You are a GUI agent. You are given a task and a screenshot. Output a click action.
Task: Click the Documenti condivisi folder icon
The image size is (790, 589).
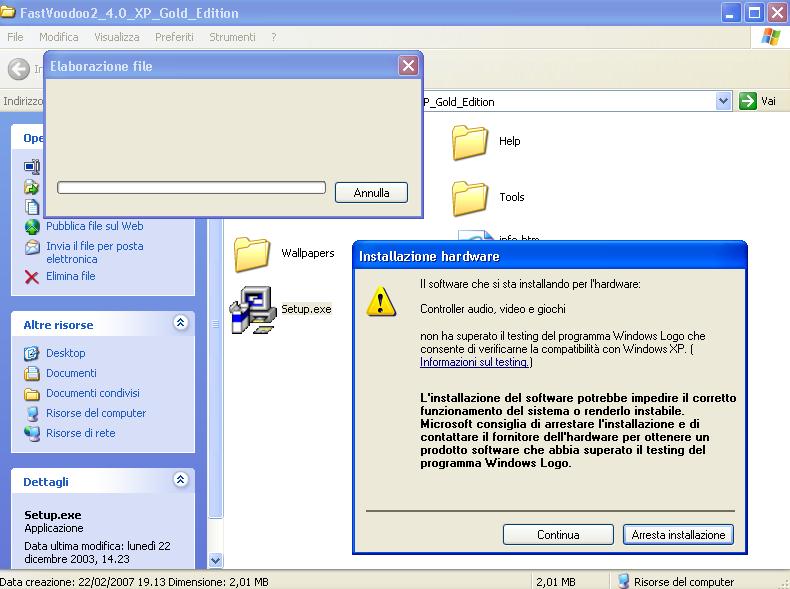(x=32, y=394)
